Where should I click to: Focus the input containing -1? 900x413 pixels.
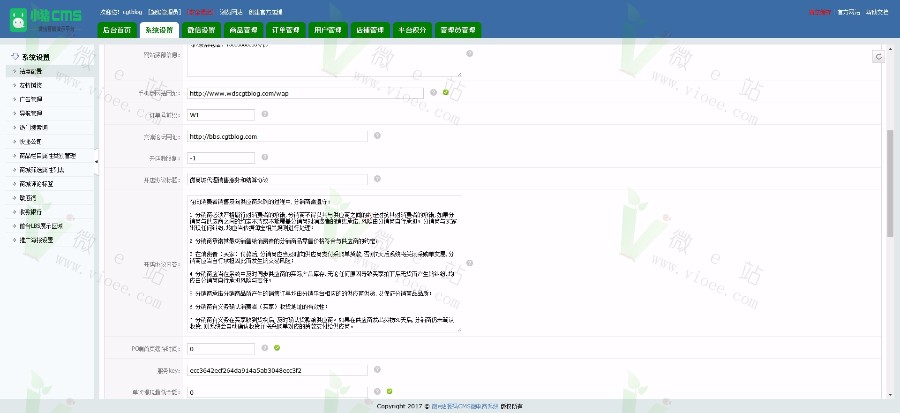pyautogui.click(x=221, y=158)
